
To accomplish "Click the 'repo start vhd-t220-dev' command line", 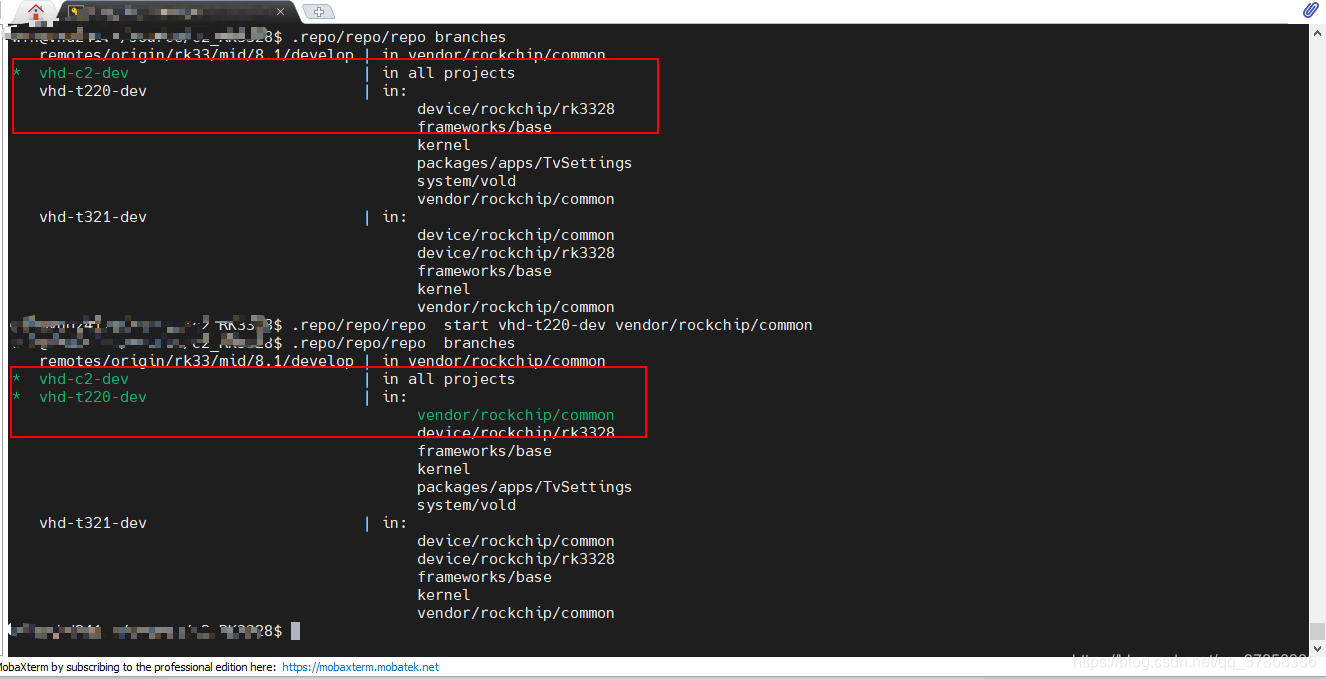I will click(552, 325).
